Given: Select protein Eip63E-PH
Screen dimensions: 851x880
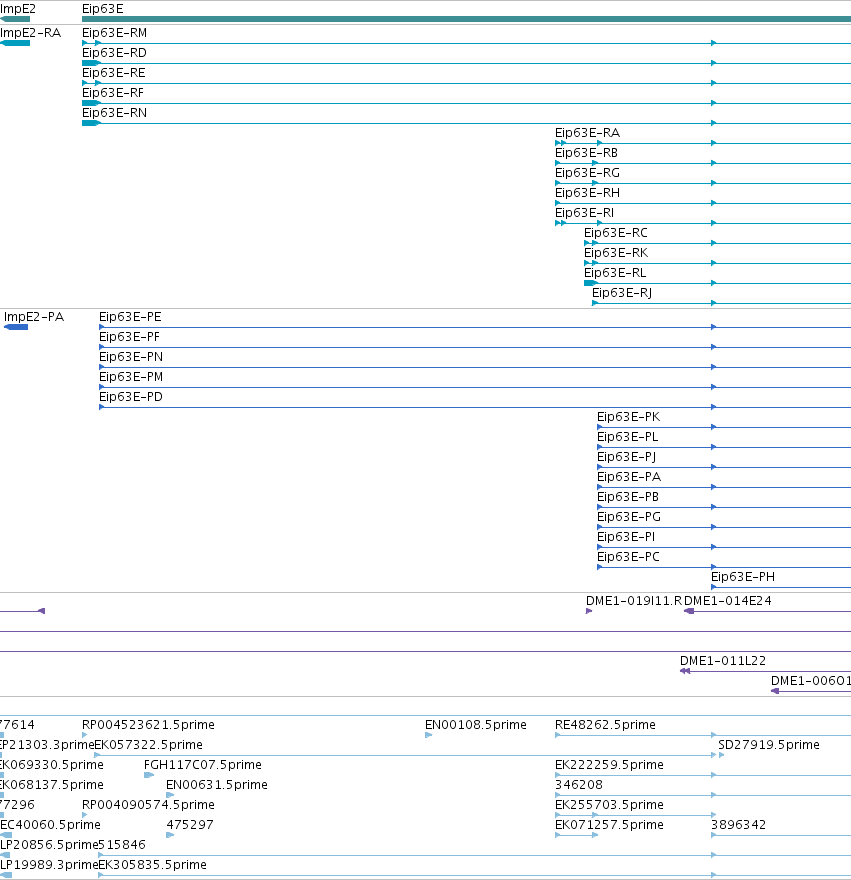Looking at the screenshot, I should [x=743, y=577].
